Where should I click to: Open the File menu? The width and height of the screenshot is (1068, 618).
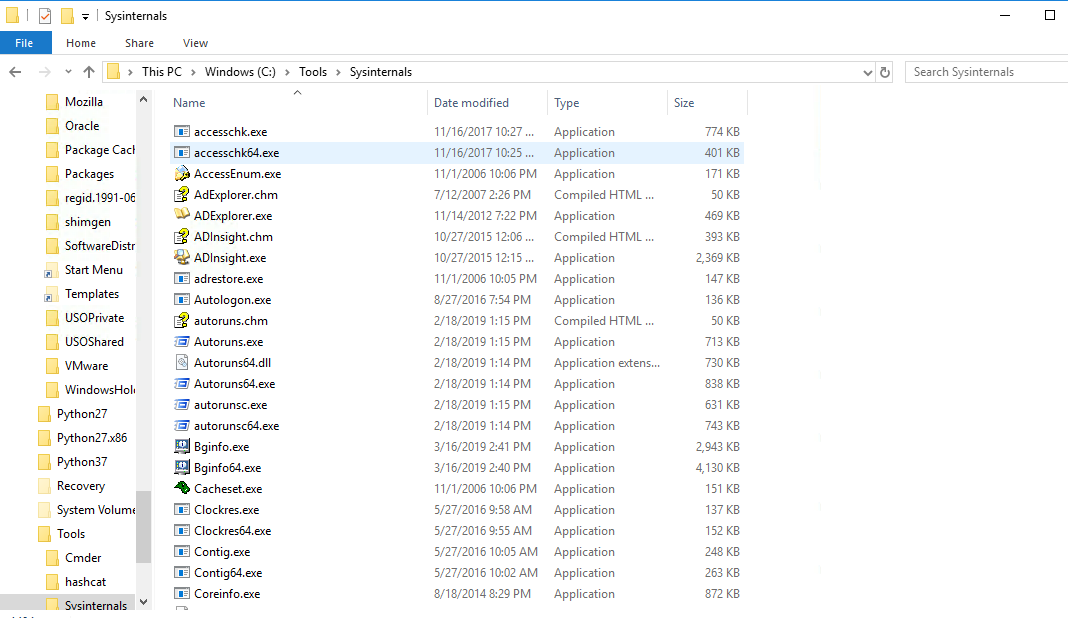(x=25, y=43)
